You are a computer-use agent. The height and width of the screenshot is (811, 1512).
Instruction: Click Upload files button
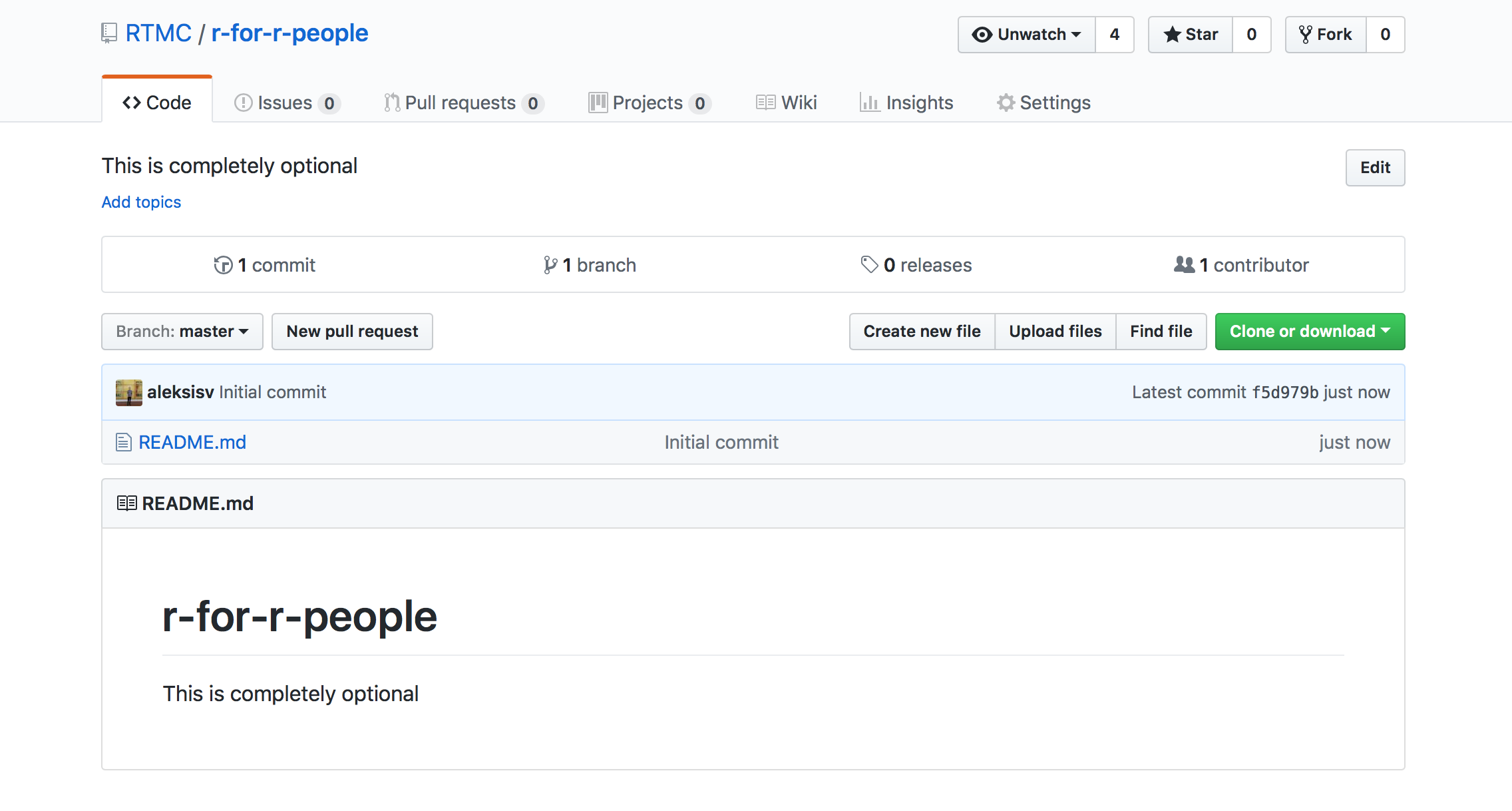pos(1055,332)
